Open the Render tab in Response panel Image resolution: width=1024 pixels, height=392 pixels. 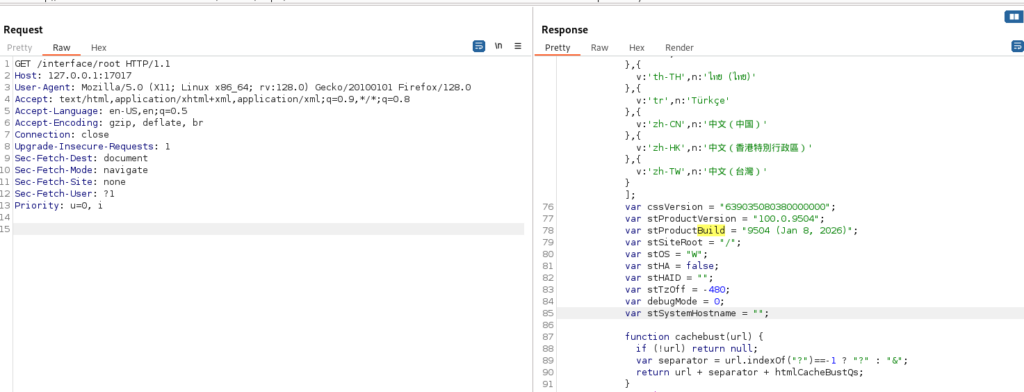[x=679, y=48]
